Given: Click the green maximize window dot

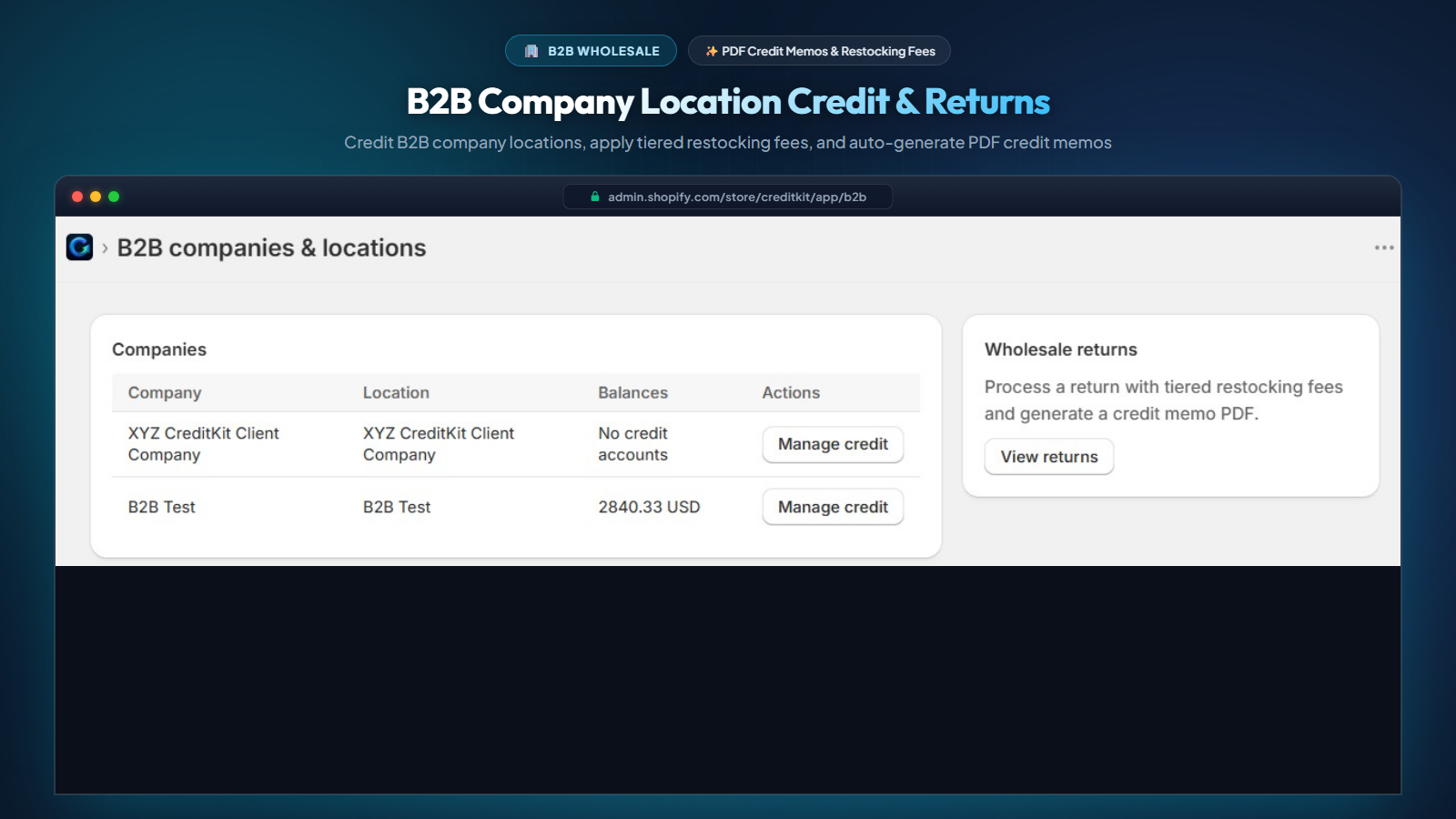Looking at the screenshot, I should pos(114,197).
